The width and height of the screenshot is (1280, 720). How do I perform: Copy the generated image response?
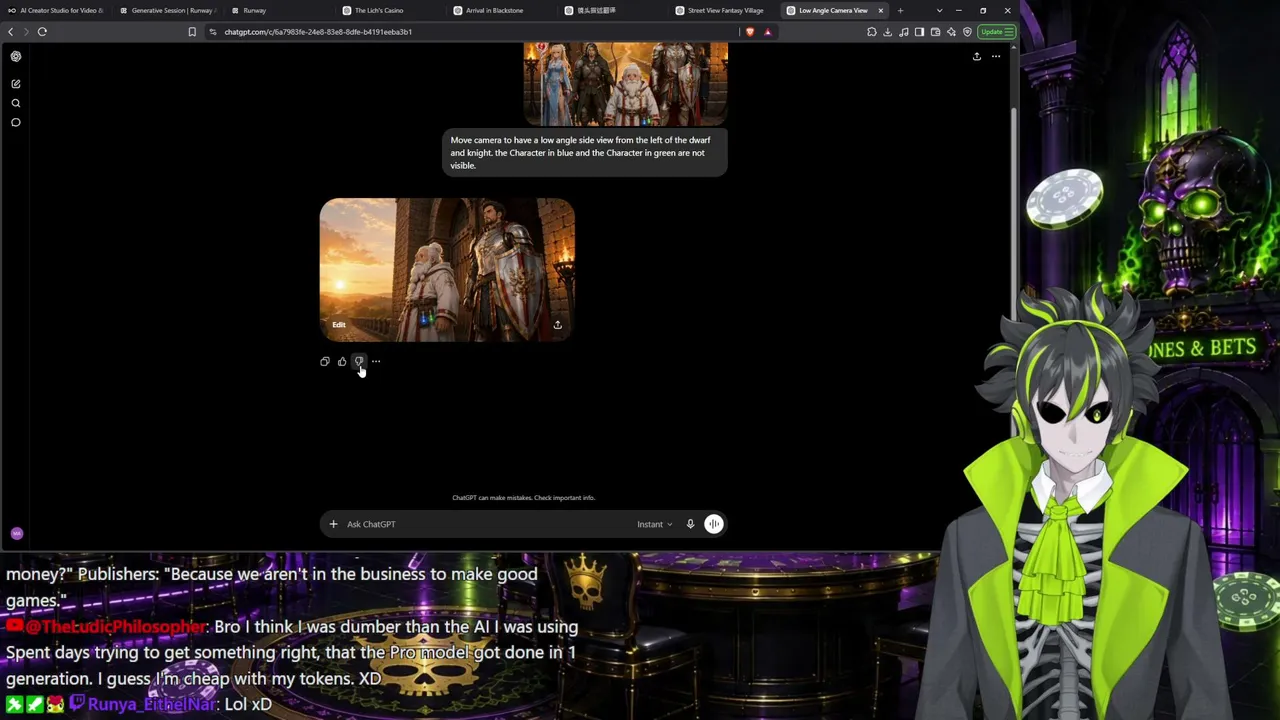[325, 362]
